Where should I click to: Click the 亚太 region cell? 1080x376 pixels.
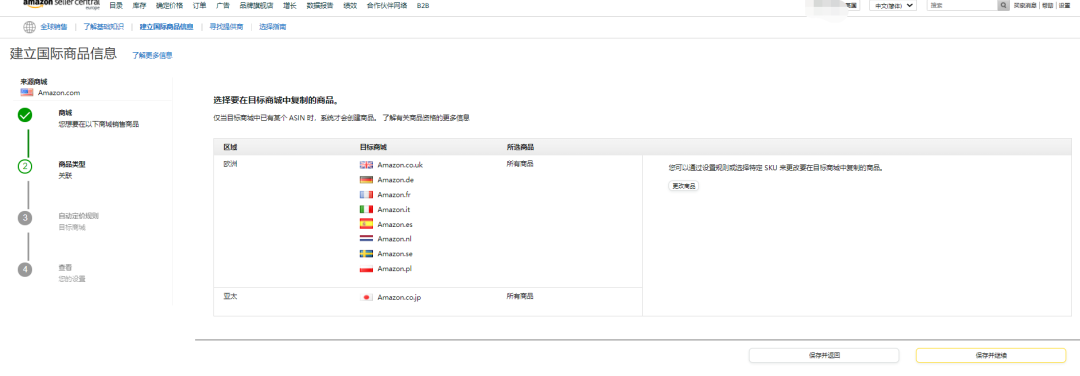point(230,296)
